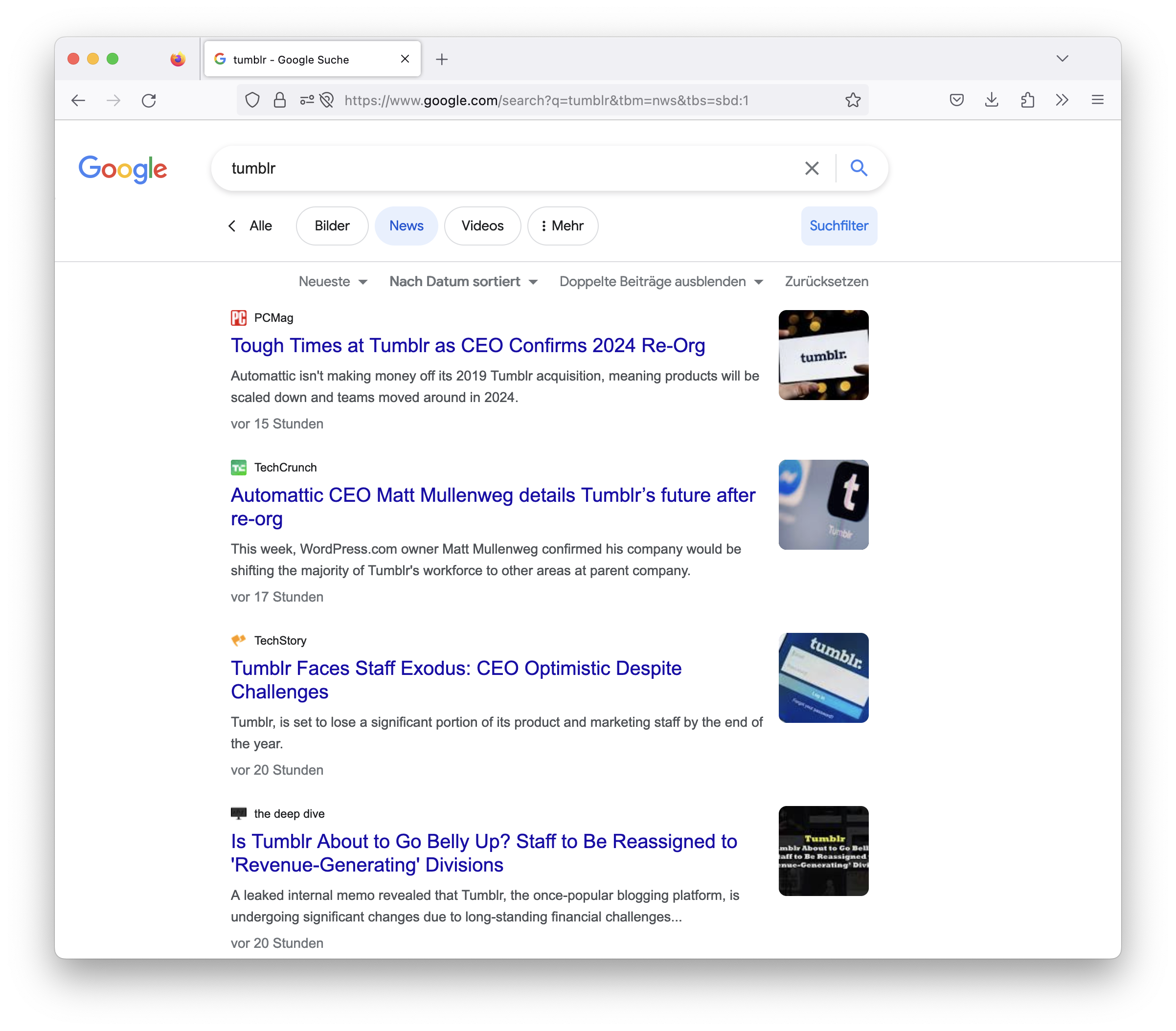The width and height of the screenshot is (1176, 1031).
Task: Click the Firefox view icon
Action: pos(178,59)
